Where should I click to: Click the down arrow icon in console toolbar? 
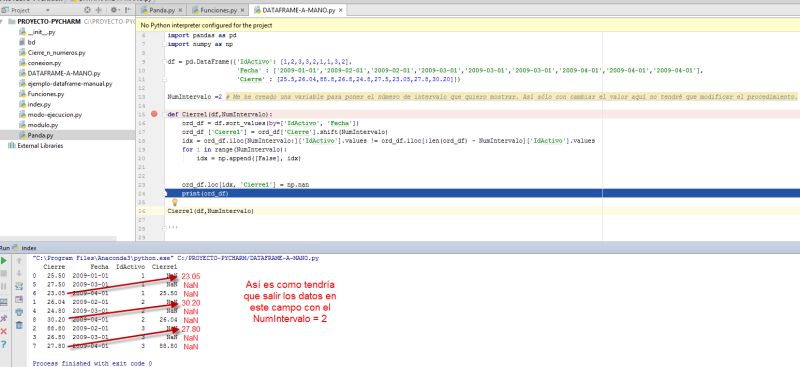(19, 274)
